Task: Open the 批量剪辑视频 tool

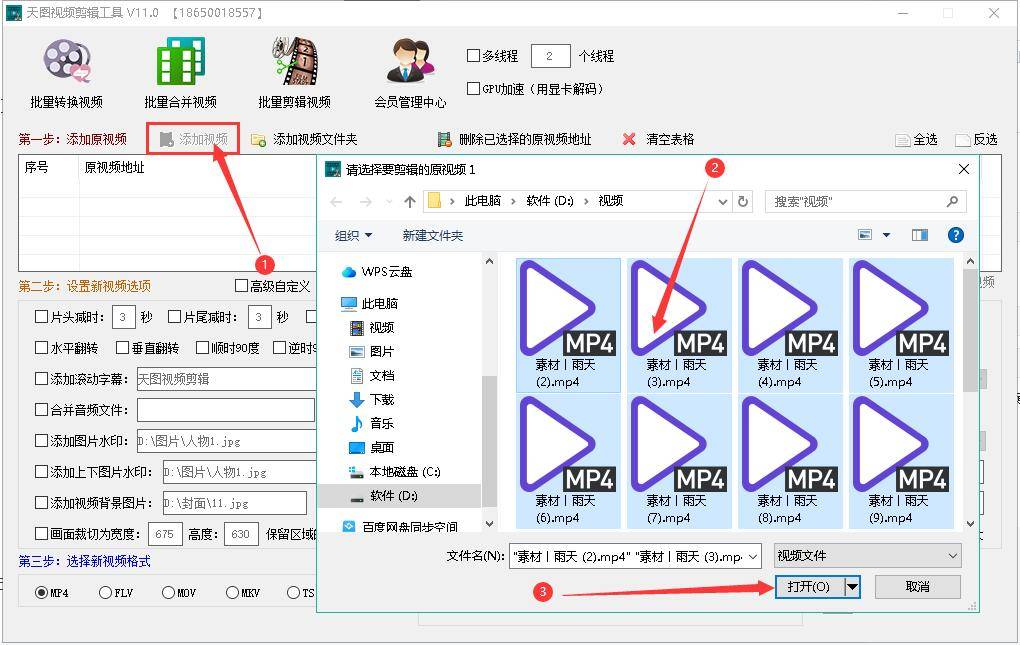Action: 294,73
